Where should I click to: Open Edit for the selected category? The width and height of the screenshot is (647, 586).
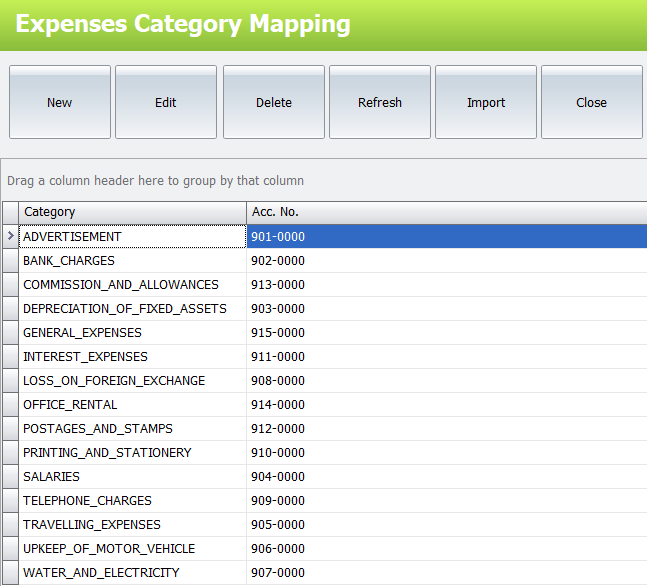point(166,102)
